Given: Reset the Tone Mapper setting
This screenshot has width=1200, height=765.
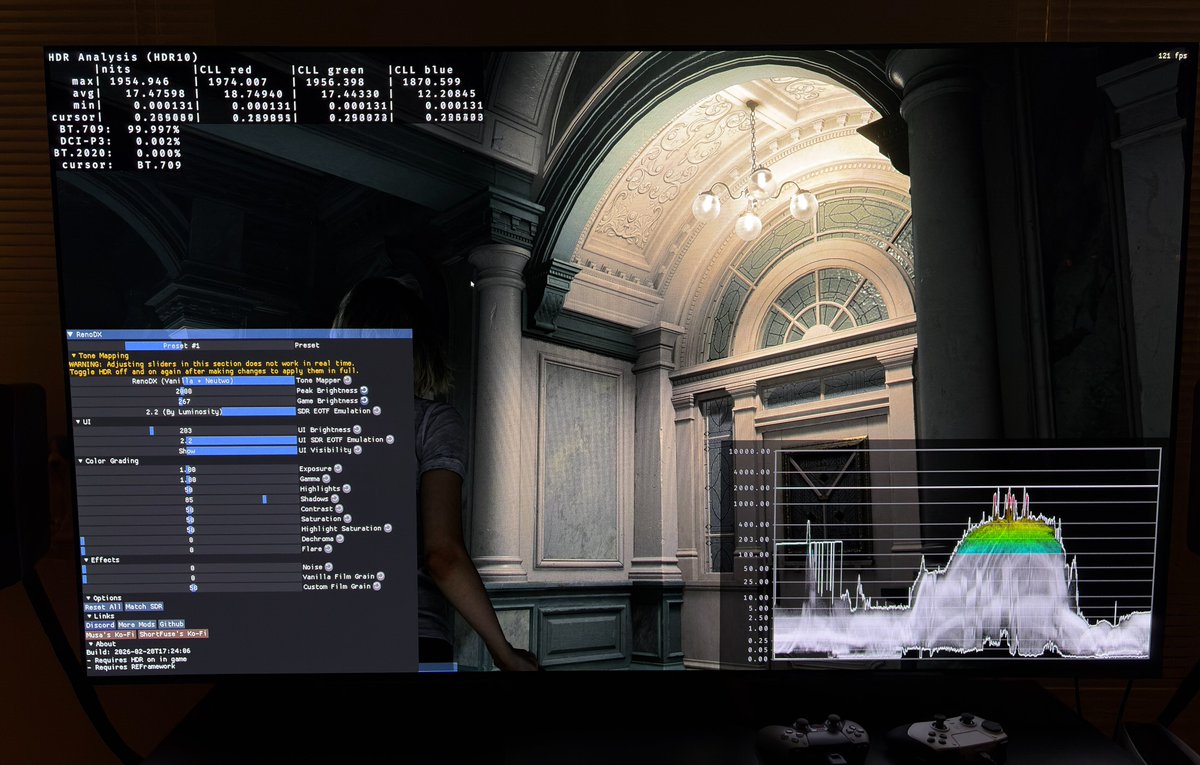Looking at the screenshot, I should pyautogui.click(x=347, y=381).
